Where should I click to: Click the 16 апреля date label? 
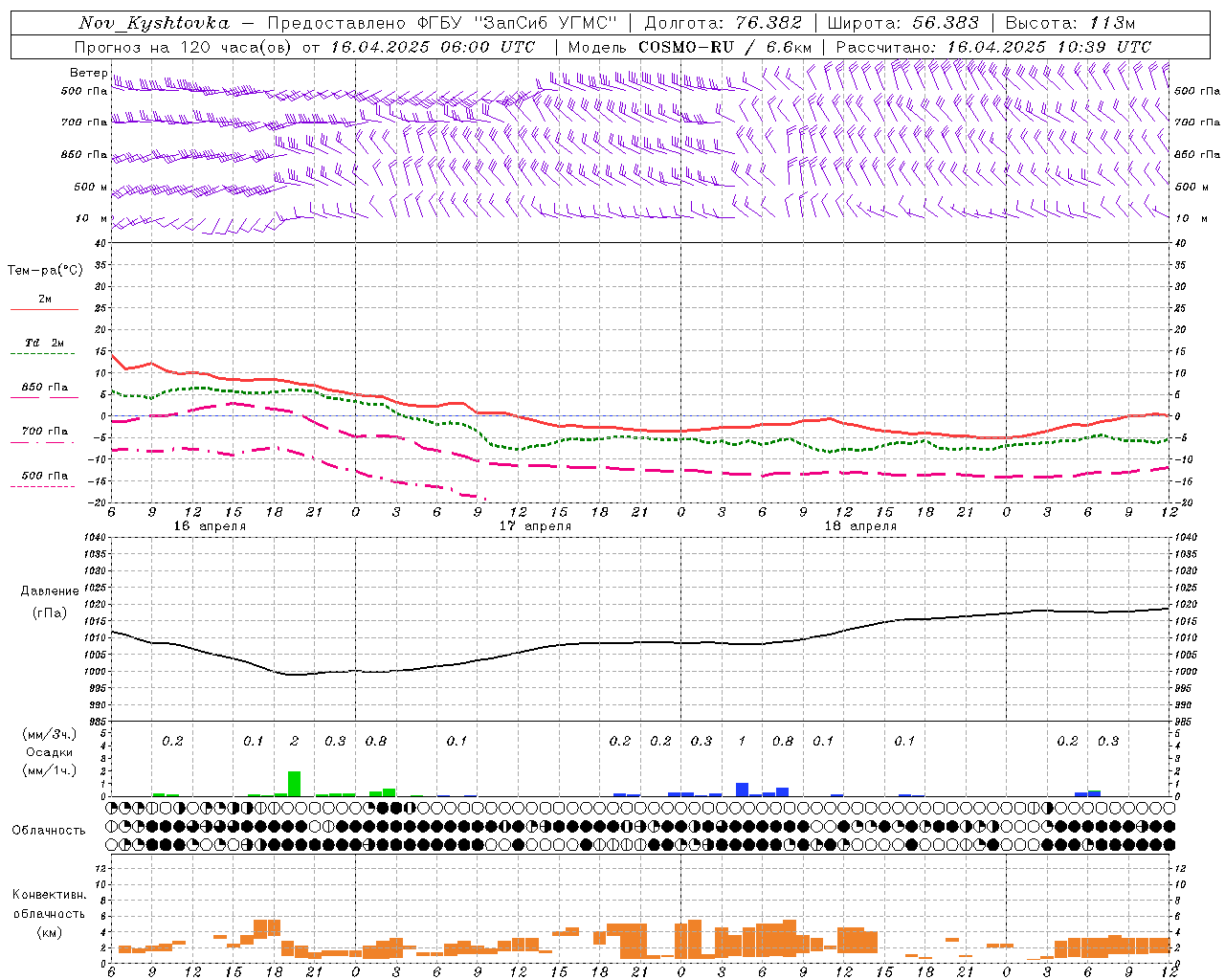(210, 526)
